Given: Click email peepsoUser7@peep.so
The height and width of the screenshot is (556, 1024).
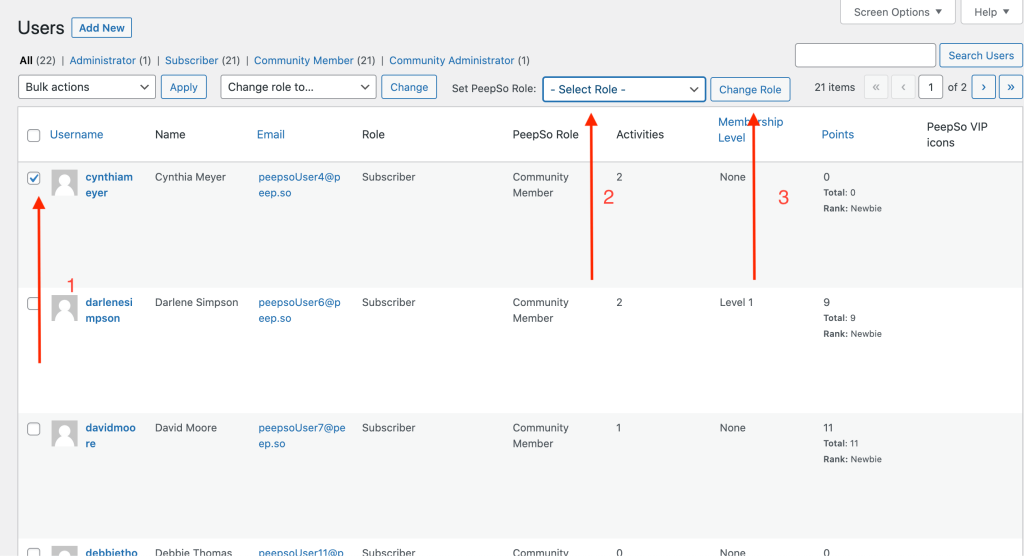Looking at the screenshot, I should (x=302, y=436).
